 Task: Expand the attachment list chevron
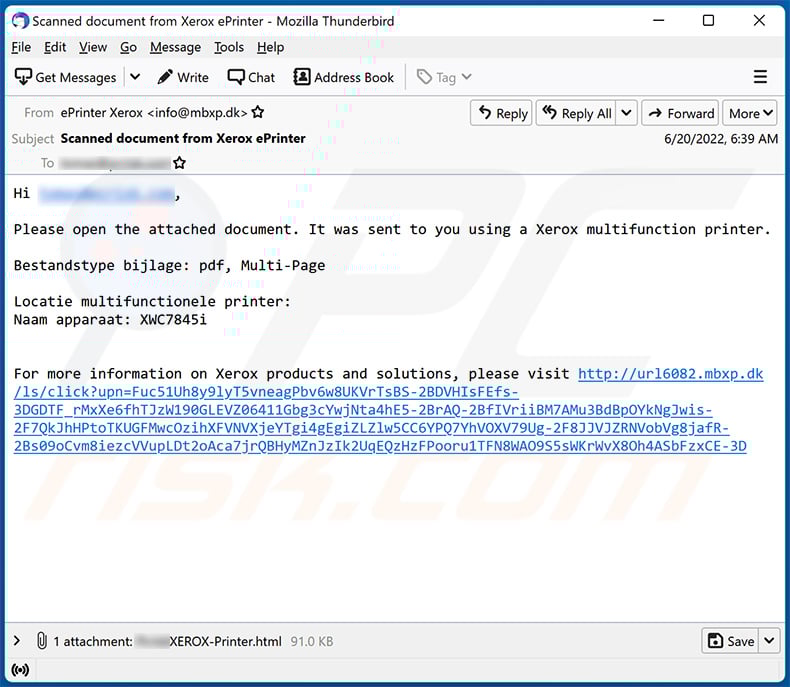coord(17,641)
